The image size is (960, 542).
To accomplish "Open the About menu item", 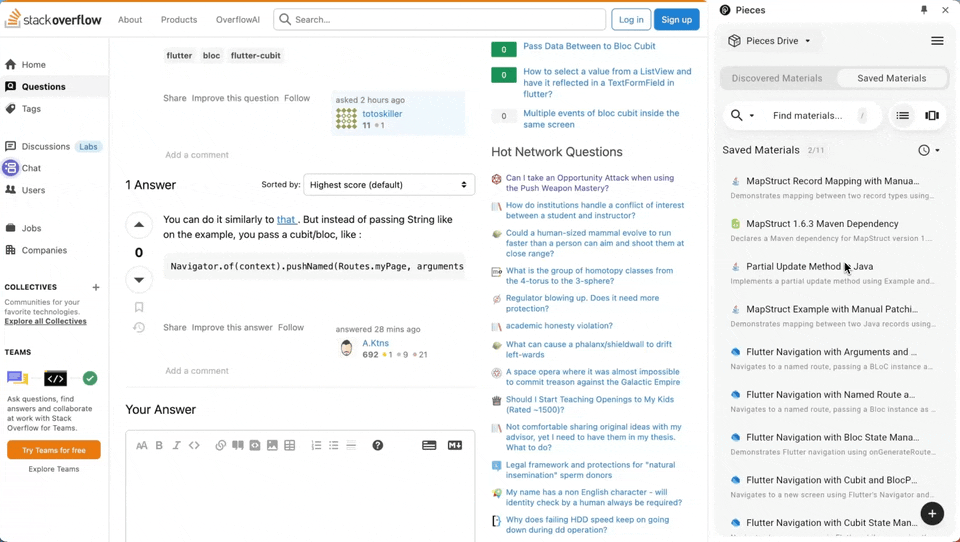I will pos(130,20).
